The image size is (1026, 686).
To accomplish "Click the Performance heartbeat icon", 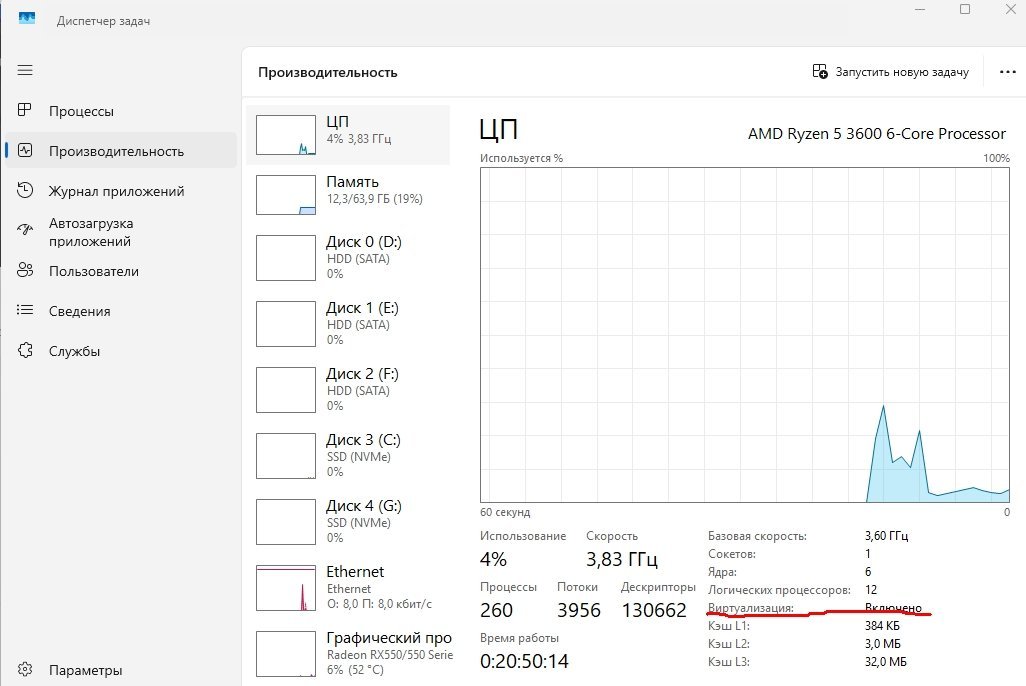I will click(x=25, y=151).
